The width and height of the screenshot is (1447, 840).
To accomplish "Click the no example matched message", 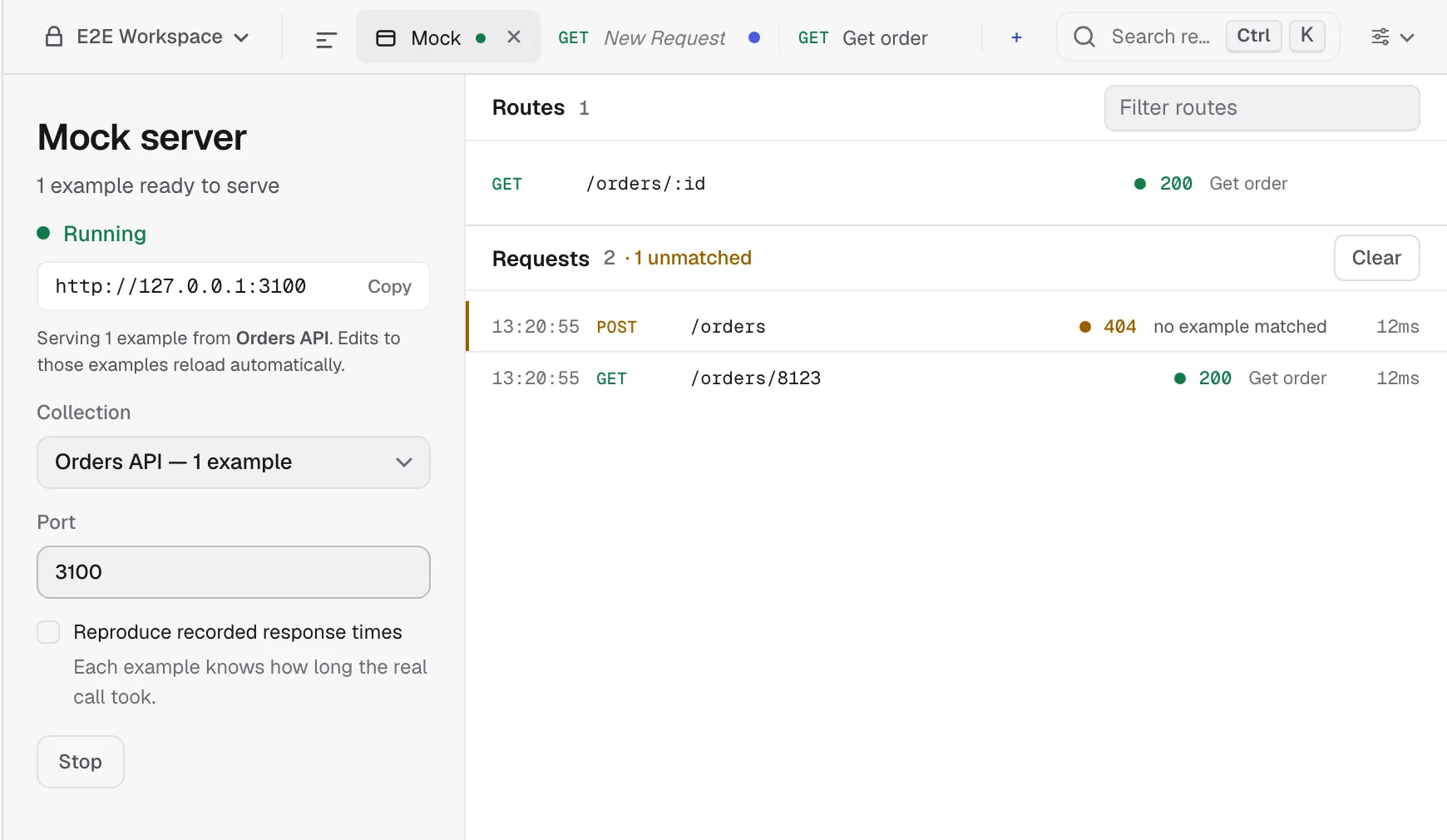I will click(x=1239, y=327).
